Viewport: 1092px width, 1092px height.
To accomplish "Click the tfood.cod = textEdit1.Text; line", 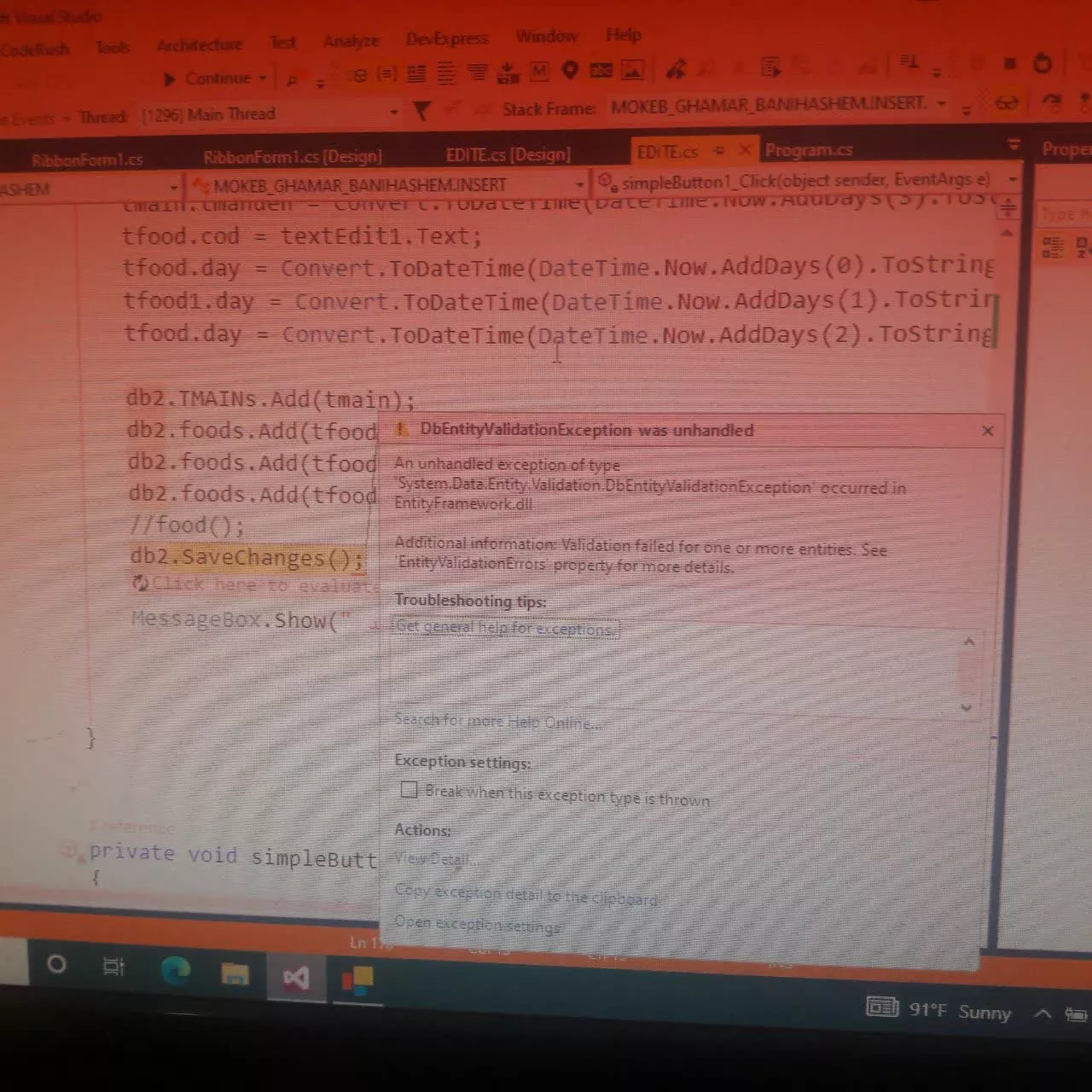I will [301, 235].
